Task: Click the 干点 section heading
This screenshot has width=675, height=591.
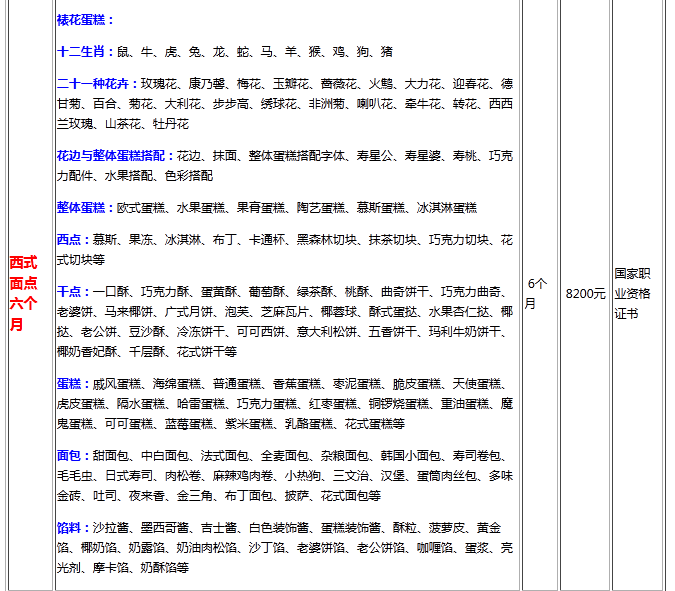Action: pyautogui.click(x=71, y=292)
